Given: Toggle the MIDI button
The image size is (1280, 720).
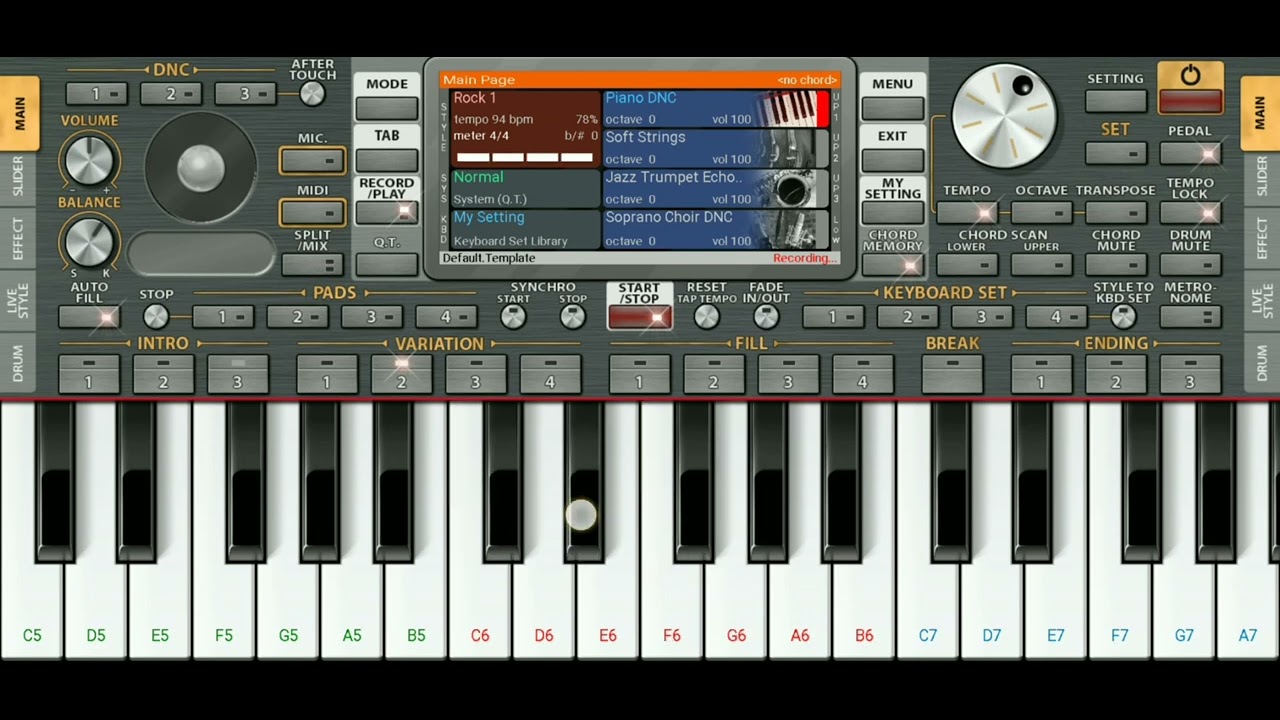Looking at the screenshot, I should (313, 212).
